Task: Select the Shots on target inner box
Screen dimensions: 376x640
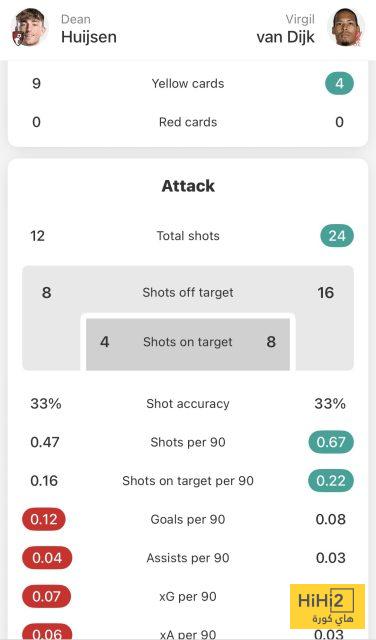Action: (x=188, y=342)
